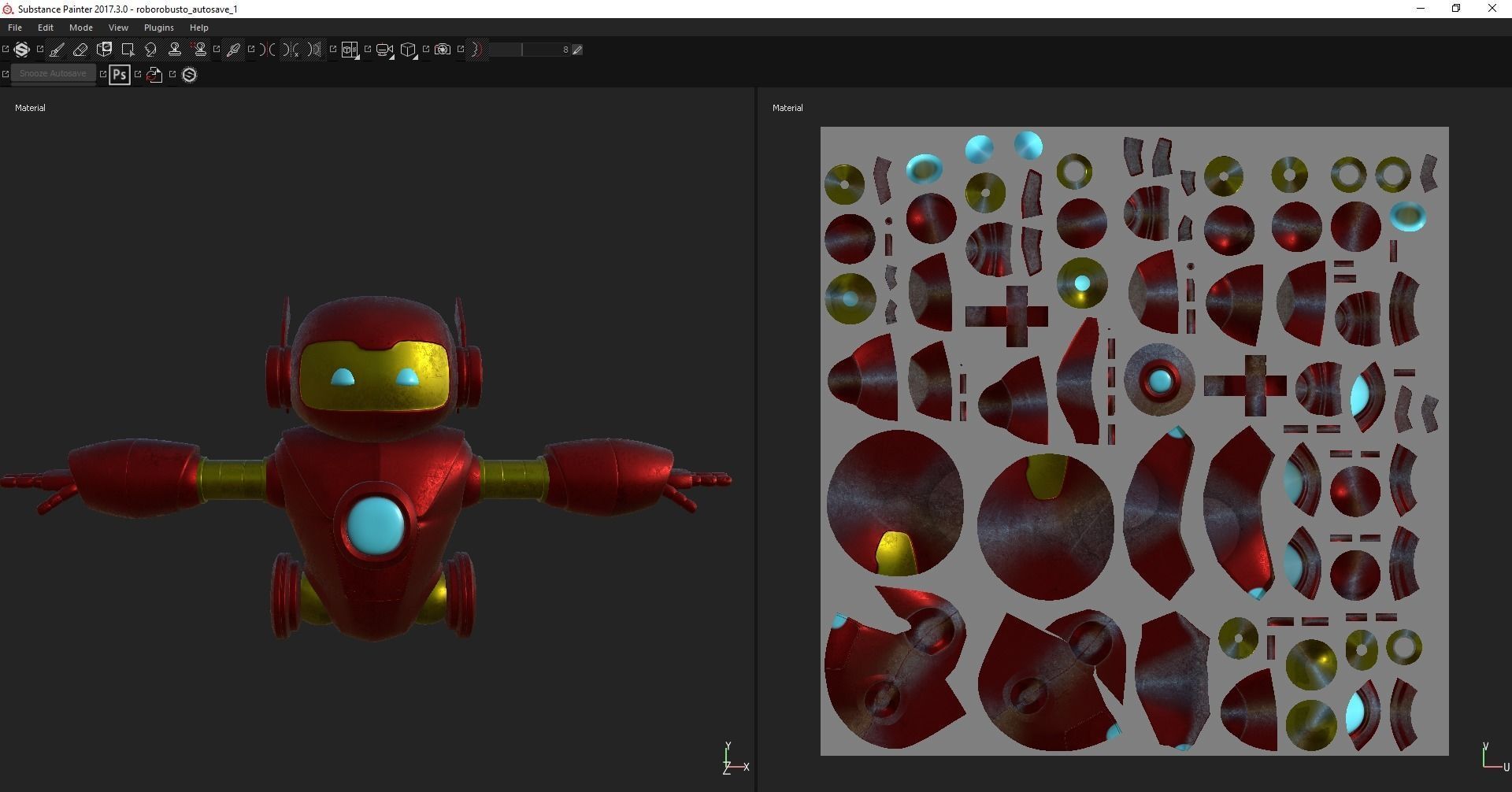The image size is (1512, 792).
Task: Select the Material Picker eyedropper tool
Action: pos(233,50)
